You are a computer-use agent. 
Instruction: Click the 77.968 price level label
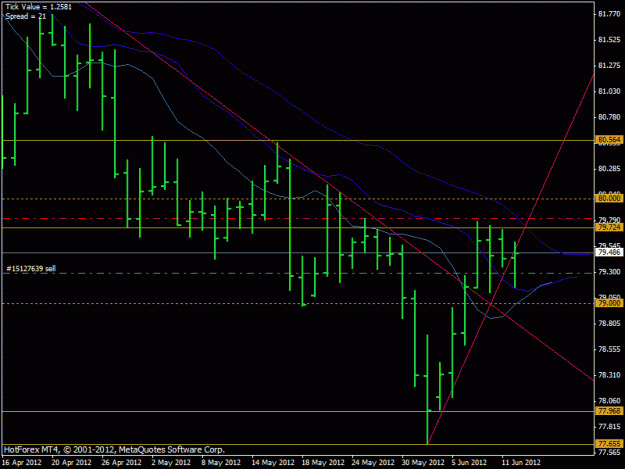[x=609, y=411]
